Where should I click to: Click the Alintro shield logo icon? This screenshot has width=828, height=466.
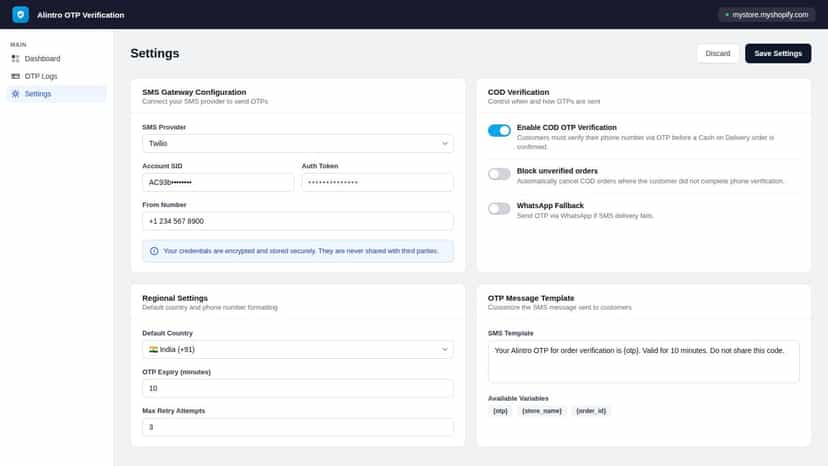21,15
